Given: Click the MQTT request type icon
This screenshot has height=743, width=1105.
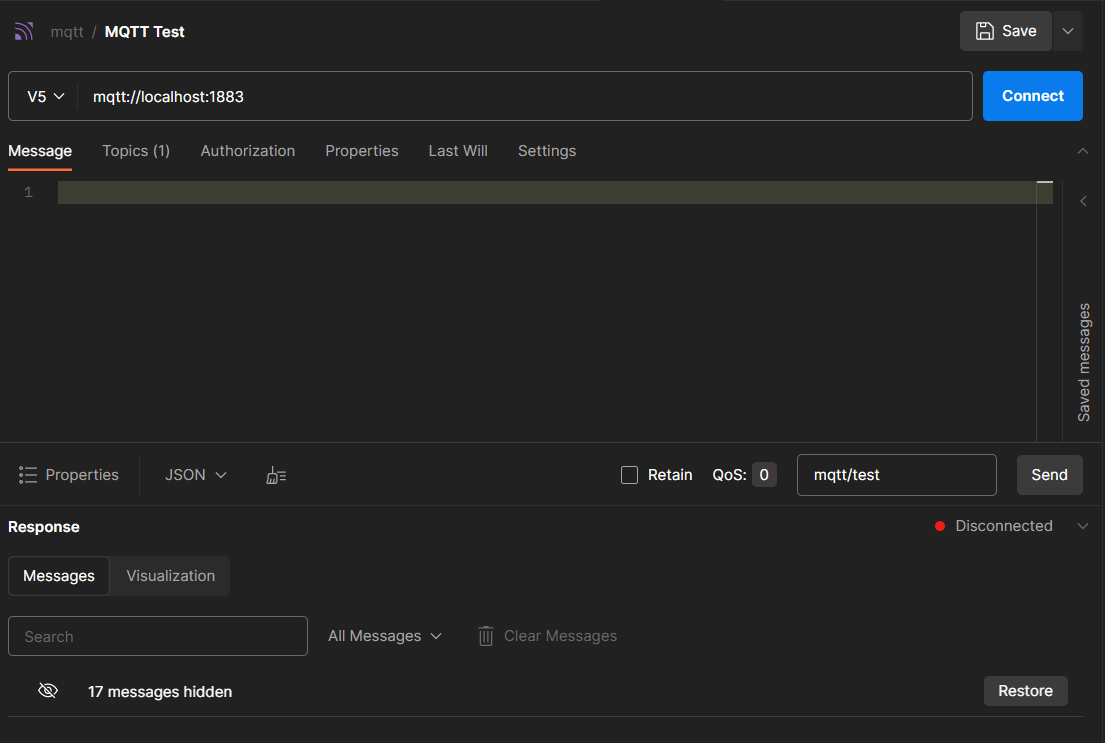Looking at the screenshot, I should pos(24,31).
